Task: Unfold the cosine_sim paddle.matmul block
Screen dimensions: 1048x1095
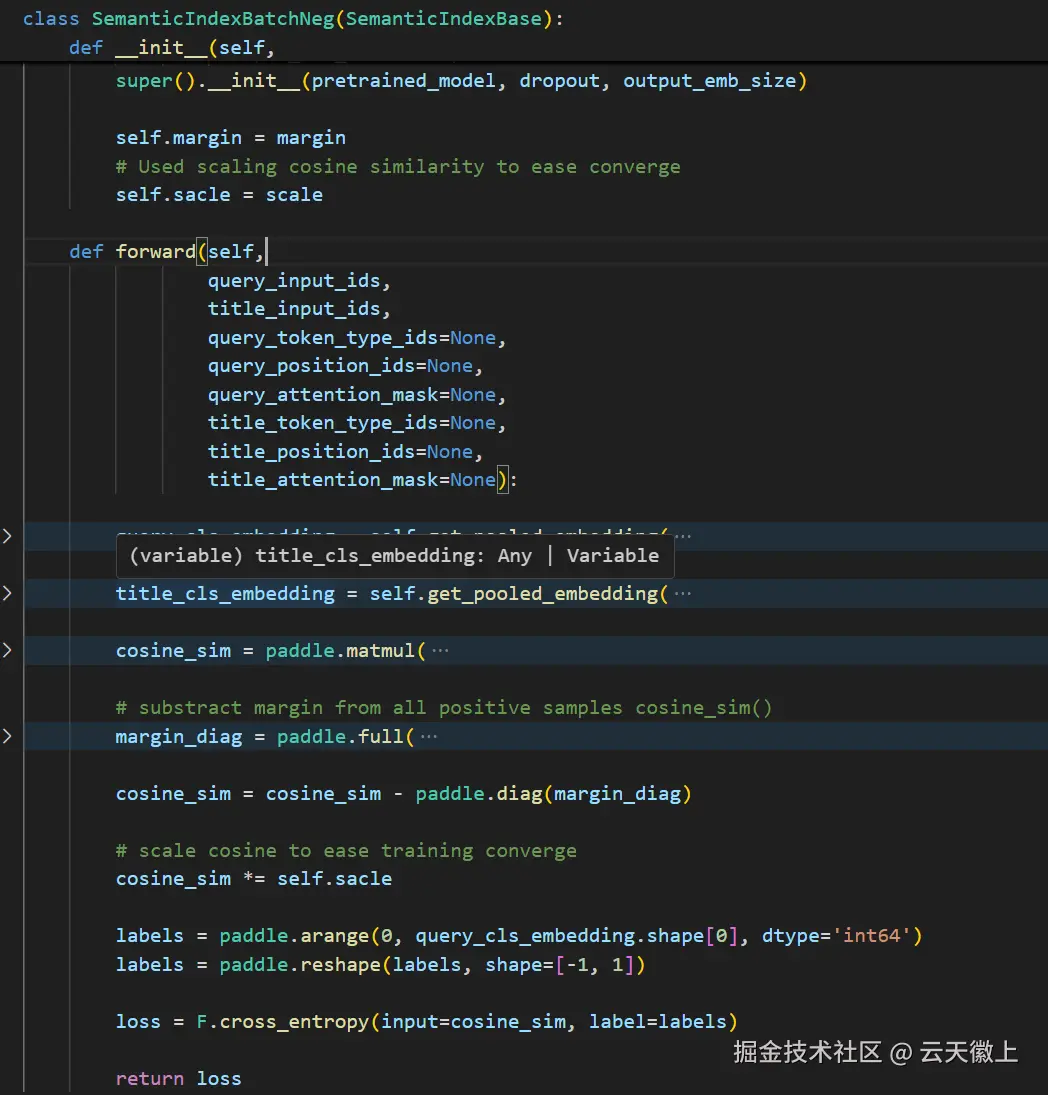Action: pos(7,650)
